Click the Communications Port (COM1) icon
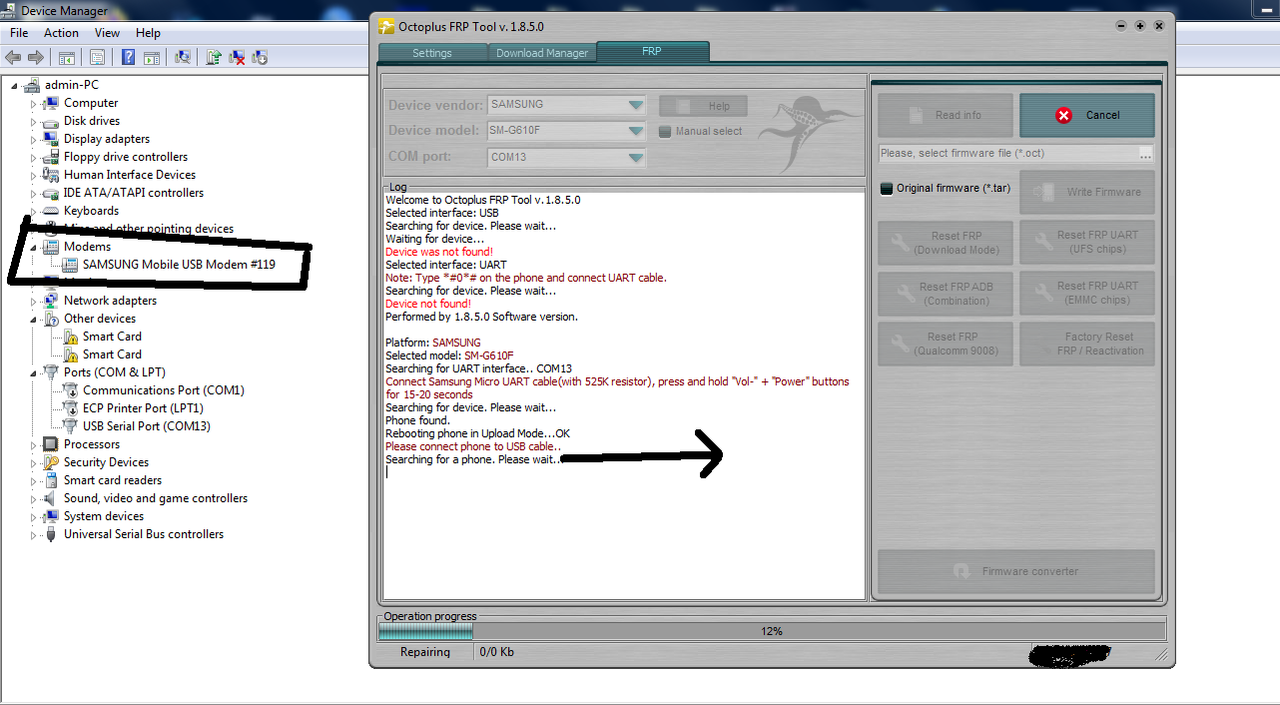Viewport: 1280px width, 705px height. pos(70,391)
